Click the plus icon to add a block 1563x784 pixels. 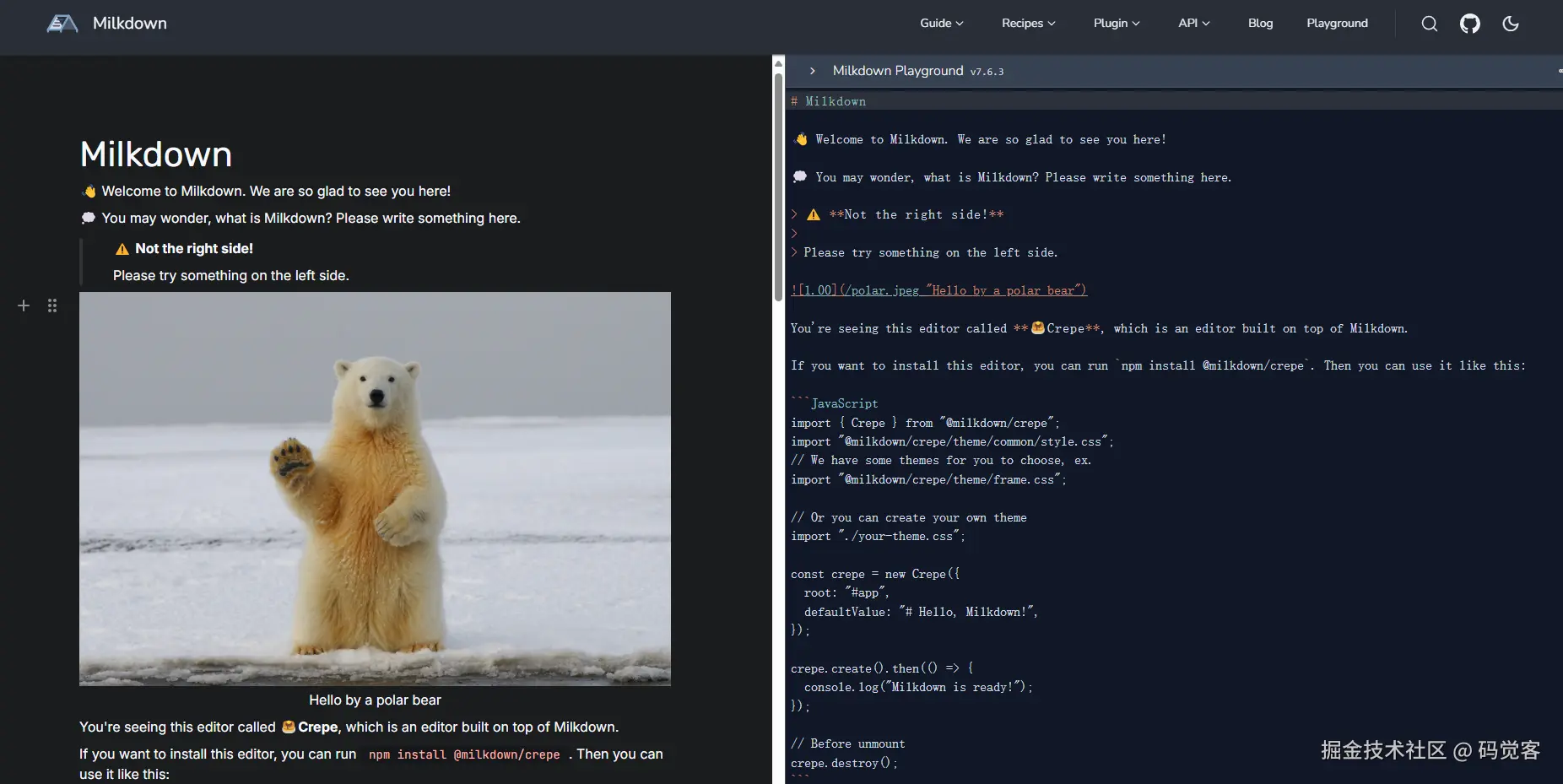[24, 305]
